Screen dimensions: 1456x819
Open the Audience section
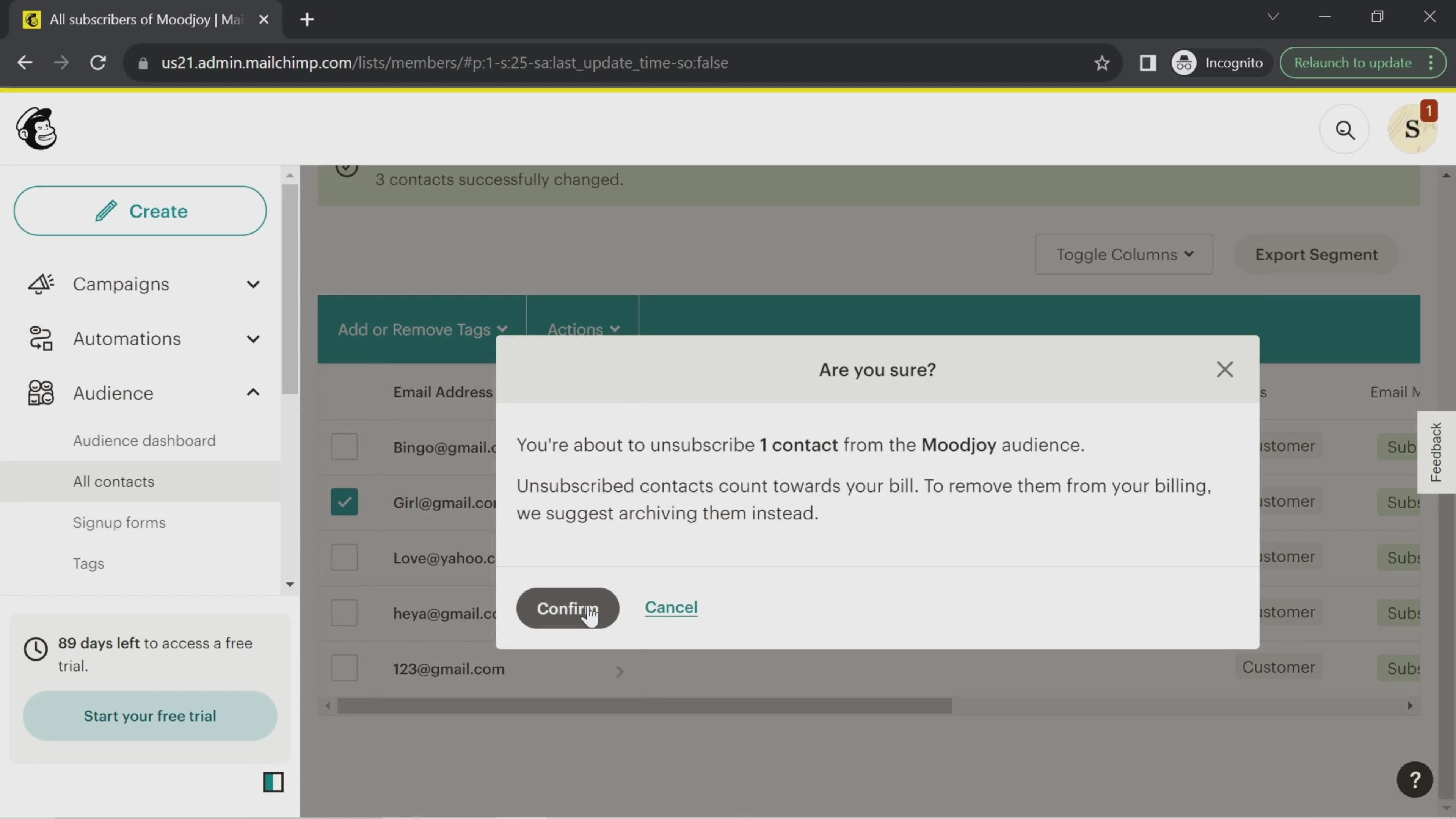point(113,392)
